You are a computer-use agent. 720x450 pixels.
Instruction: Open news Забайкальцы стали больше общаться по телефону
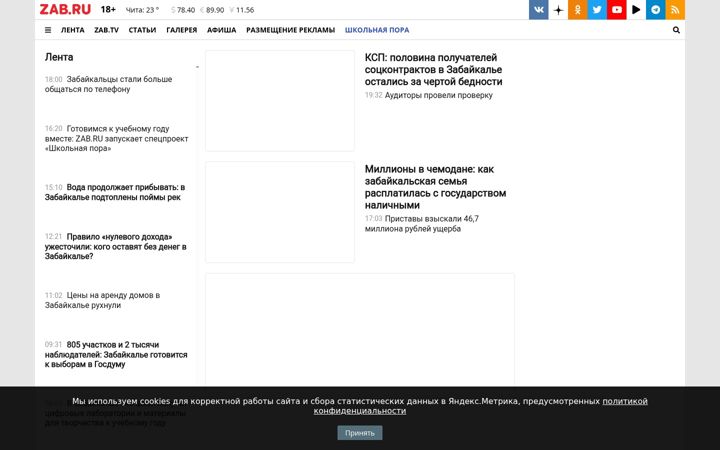tap(108, 84)
